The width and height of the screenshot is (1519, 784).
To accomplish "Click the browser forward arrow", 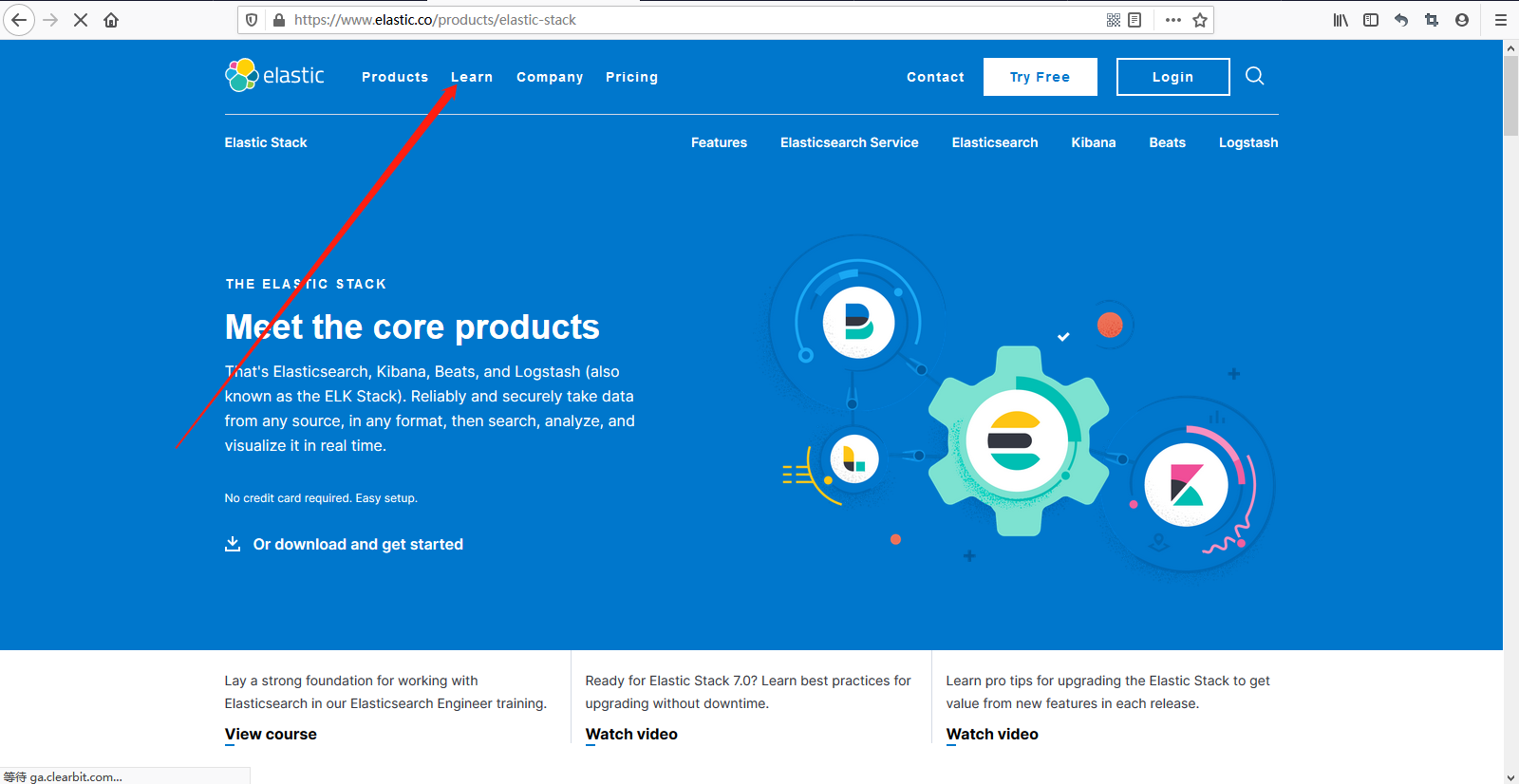I will click(50, 20).
